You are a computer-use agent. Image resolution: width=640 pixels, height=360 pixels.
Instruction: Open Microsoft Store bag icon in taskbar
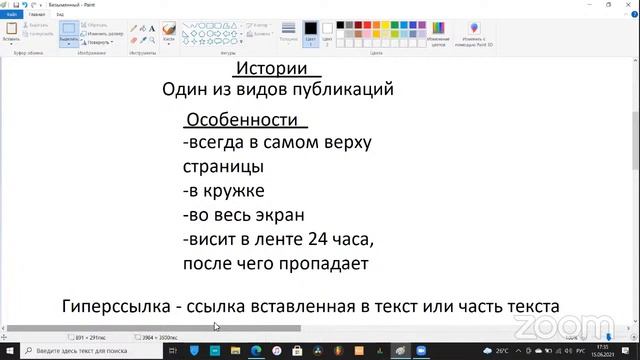click(x=297, y=351)
